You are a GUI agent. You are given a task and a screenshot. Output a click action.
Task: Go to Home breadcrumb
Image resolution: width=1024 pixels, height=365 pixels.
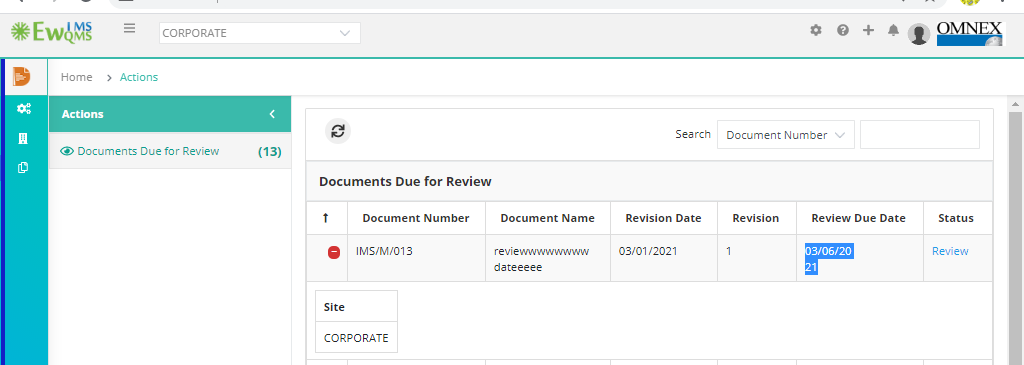pos(76,77)
